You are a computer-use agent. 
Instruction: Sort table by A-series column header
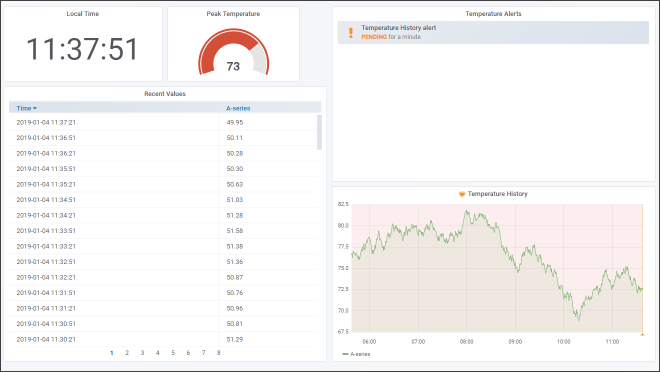click(x=238, y=109)
